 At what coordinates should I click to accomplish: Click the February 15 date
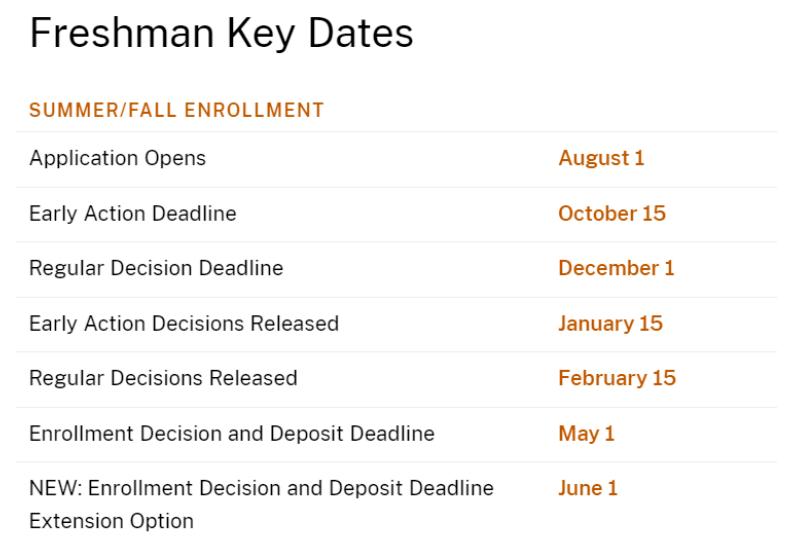coord(617,378)
